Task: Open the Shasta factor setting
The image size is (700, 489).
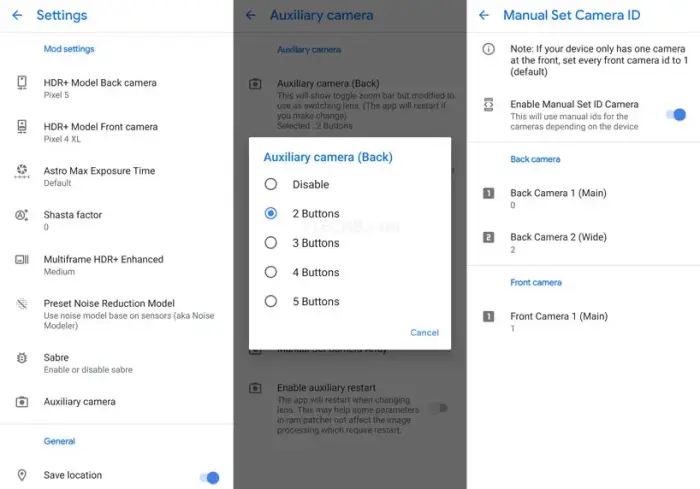Action: [x=117, y=221]
